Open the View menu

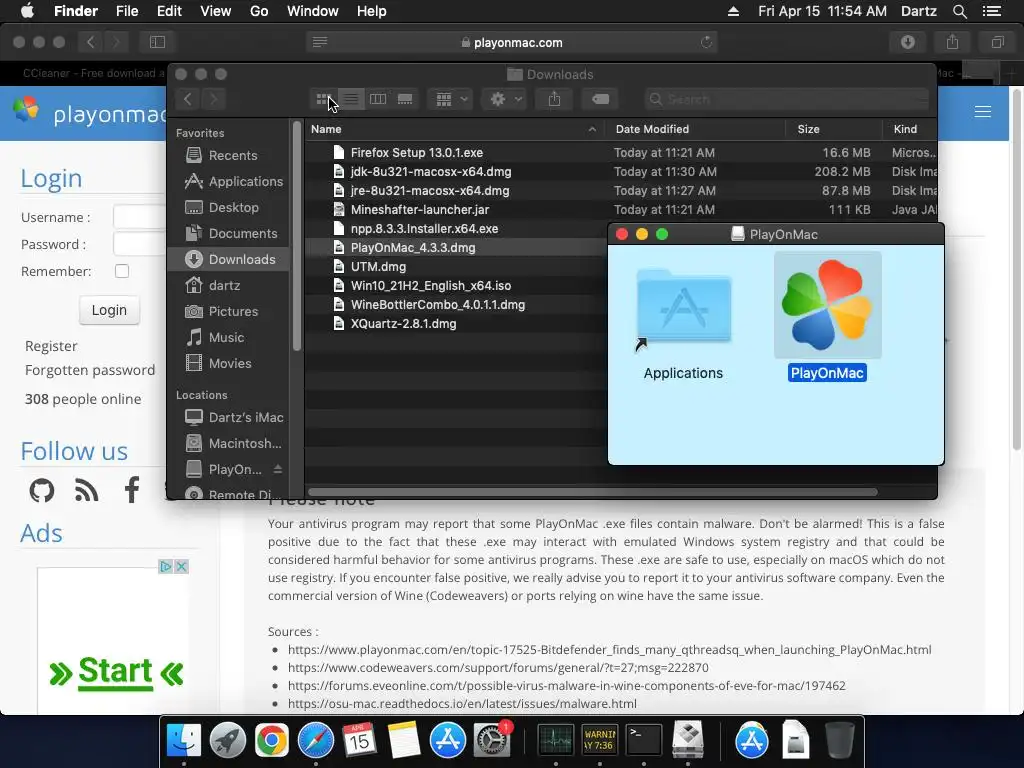point(216,11)
